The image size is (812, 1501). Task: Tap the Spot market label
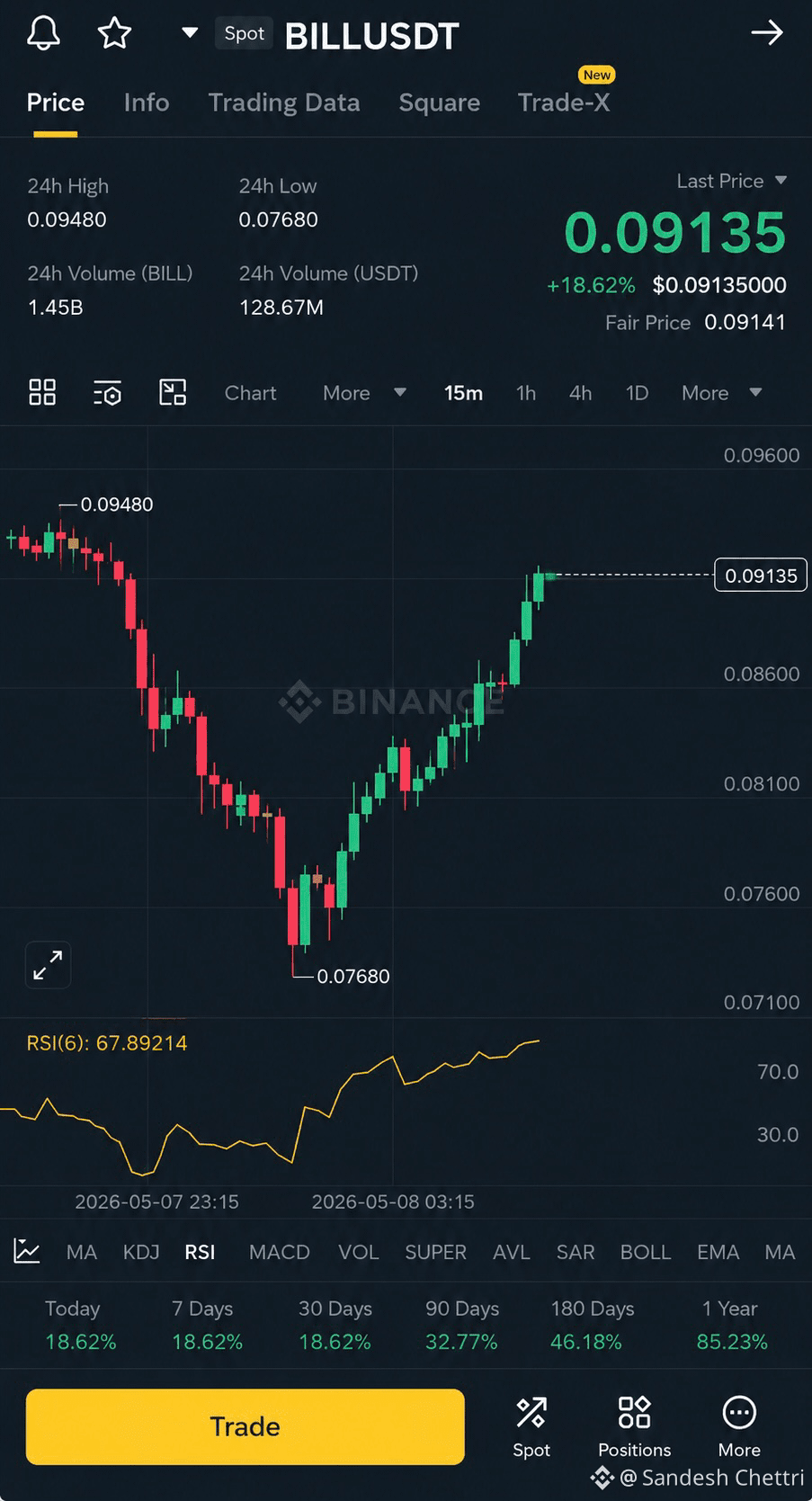244,33
